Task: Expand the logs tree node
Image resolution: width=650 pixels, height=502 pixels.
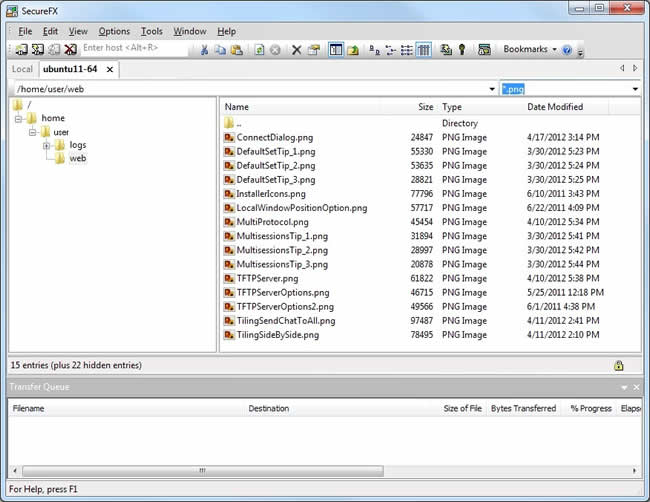Action: pos(46,146)
